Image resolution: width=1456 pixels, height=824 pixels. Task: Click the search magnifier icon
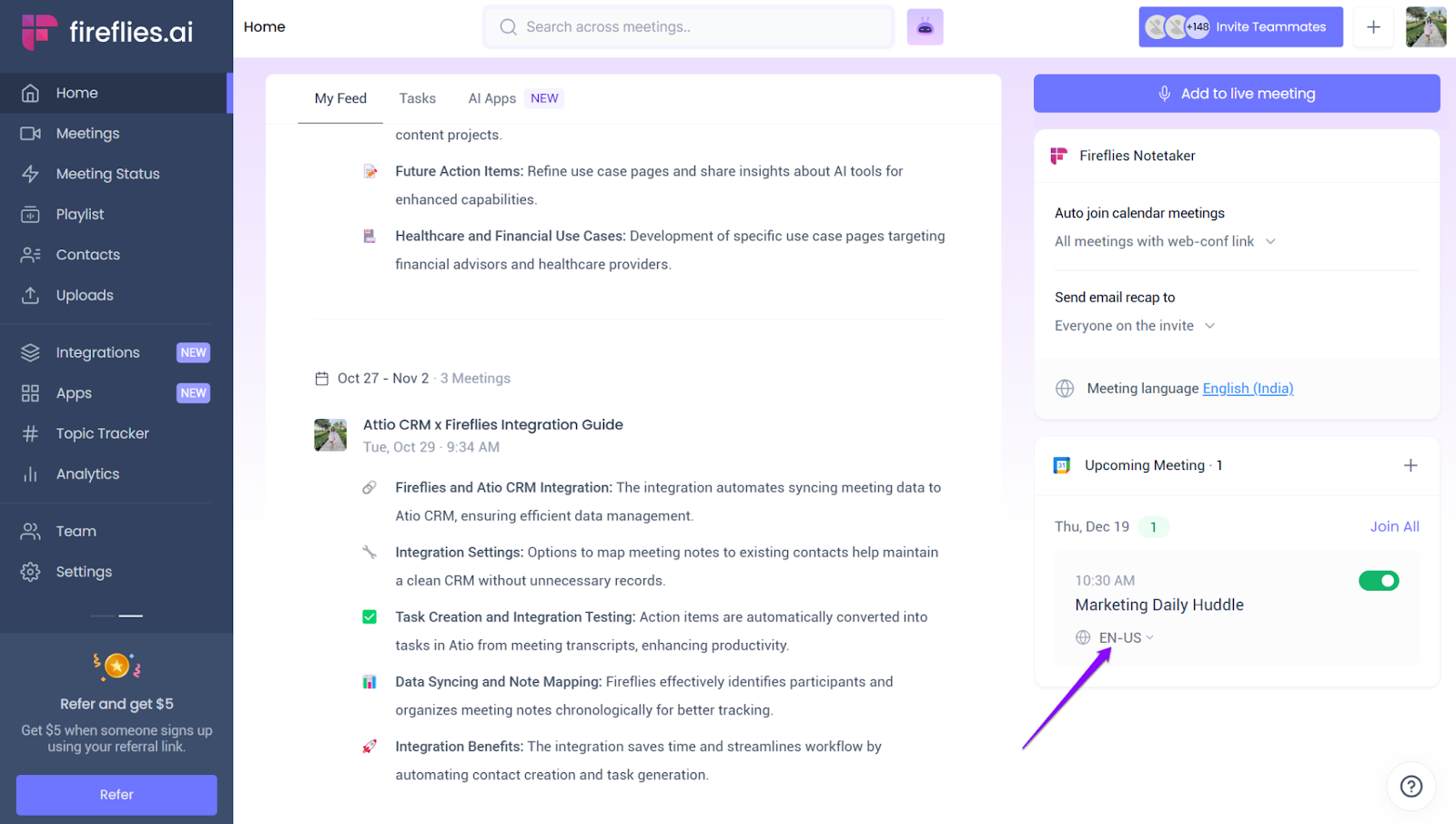pos(508,27)
